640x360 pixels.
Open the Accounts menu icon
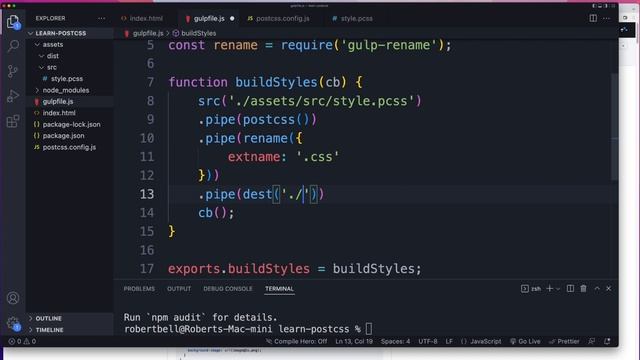13,298
